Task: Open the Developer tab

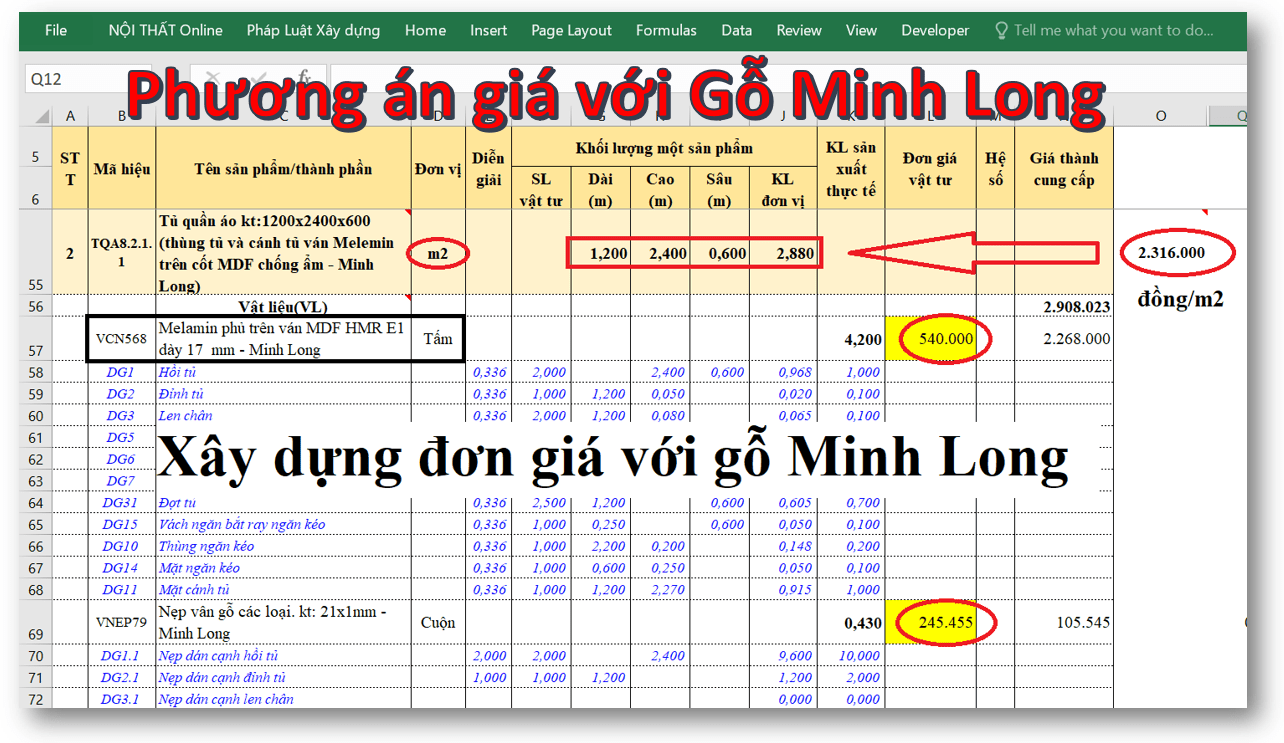Action: pyautogui.click(x=935, y=30)
